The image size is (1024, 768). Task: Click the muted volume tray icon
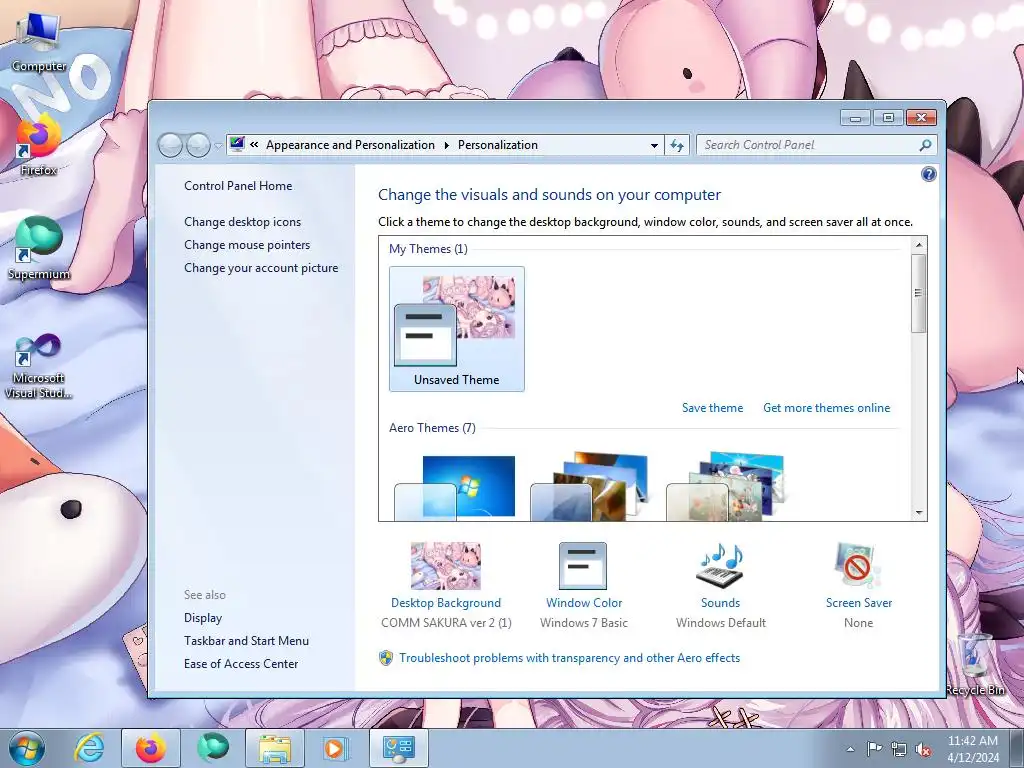click(923, 750)
